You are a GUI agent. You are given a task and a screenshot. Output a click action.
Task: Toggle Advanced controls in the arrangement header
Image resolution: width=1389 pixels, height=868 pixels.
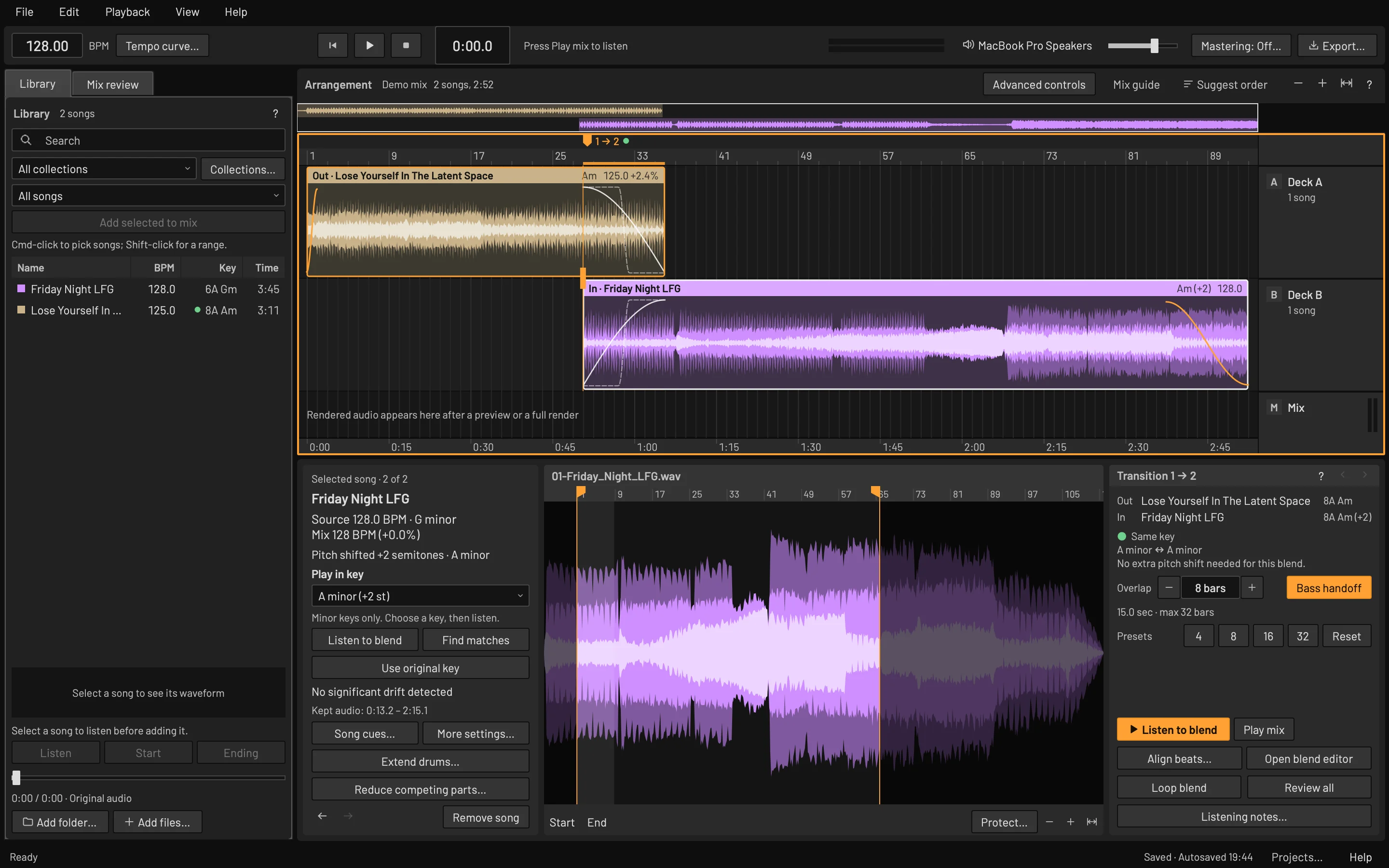(x=1039, y=84)
